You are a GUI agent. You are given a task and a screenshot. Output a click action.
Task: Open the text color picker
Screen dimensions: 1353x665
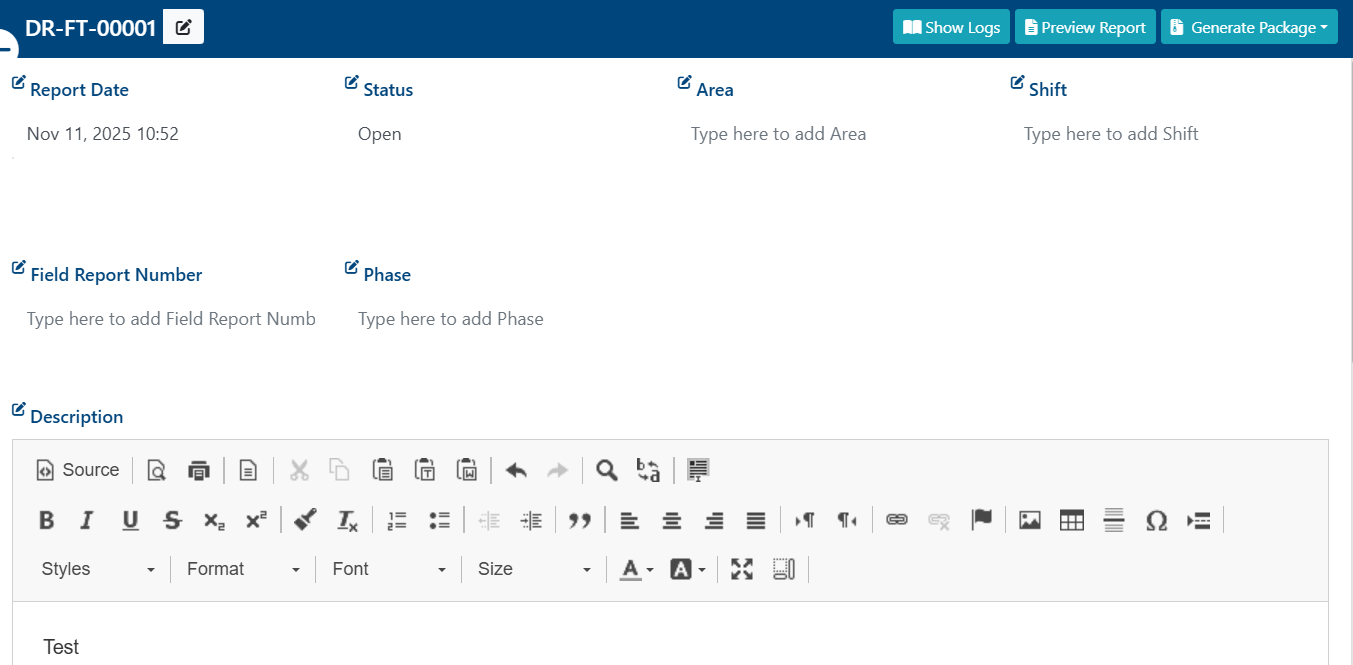click(x=636, y=569)
